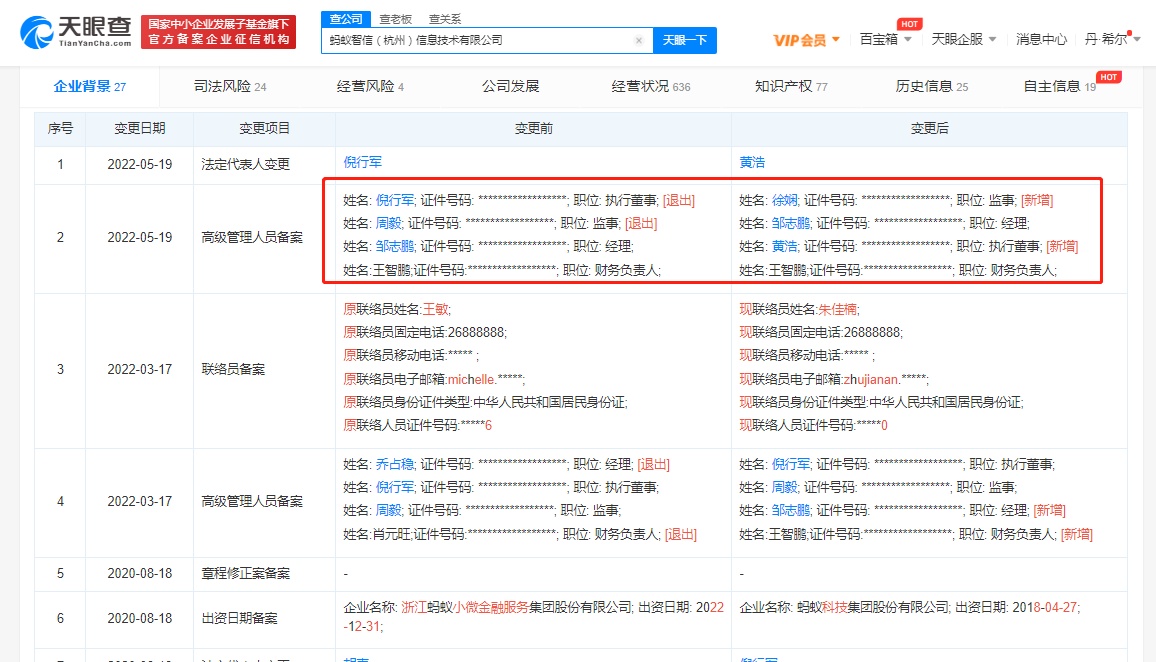Select the 查老板 search tab
The height and width of the screenshot is (662, 1156).
coord(395,19)
